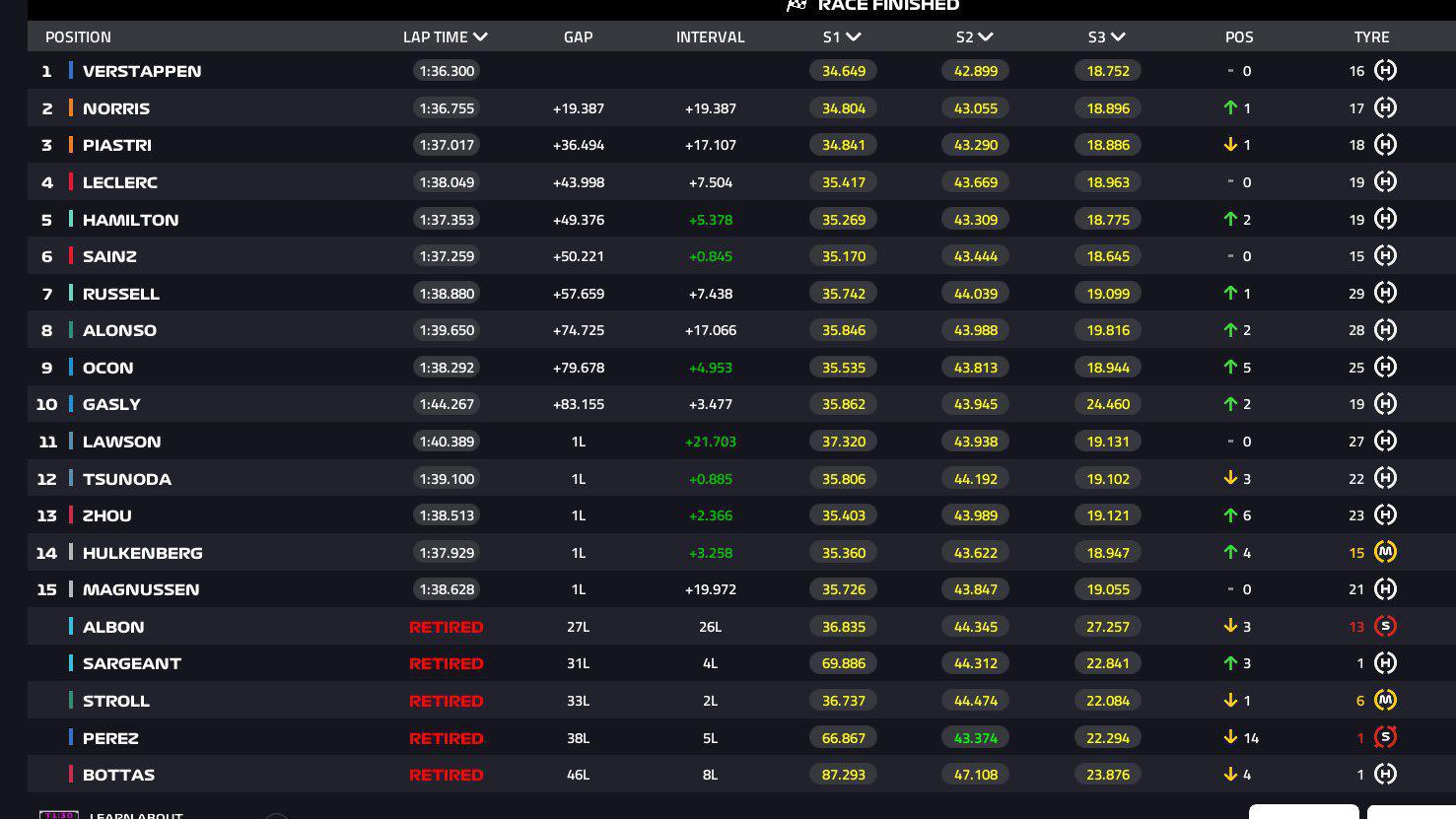Click Verstappen's S1 time 34.649
The image size is (1456, 819).
coord(844,71)
